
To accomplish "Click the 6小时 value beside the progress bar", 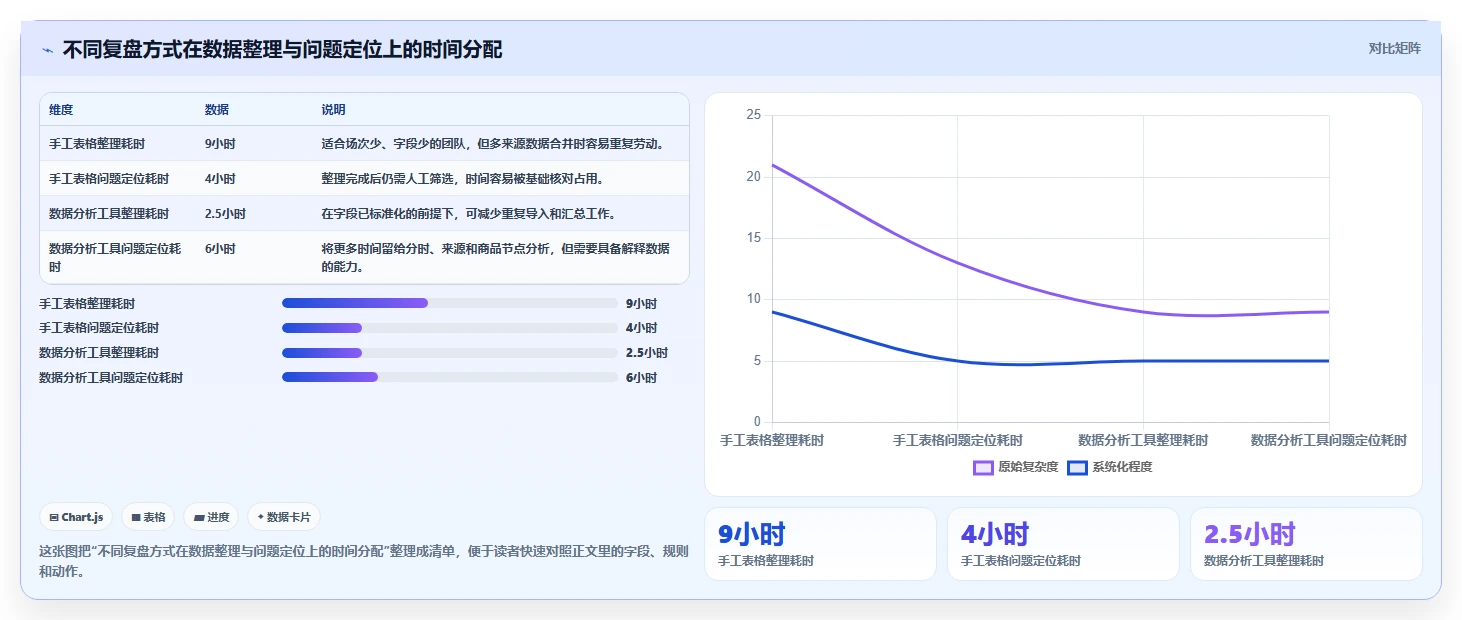I will (x=641, y=378).
